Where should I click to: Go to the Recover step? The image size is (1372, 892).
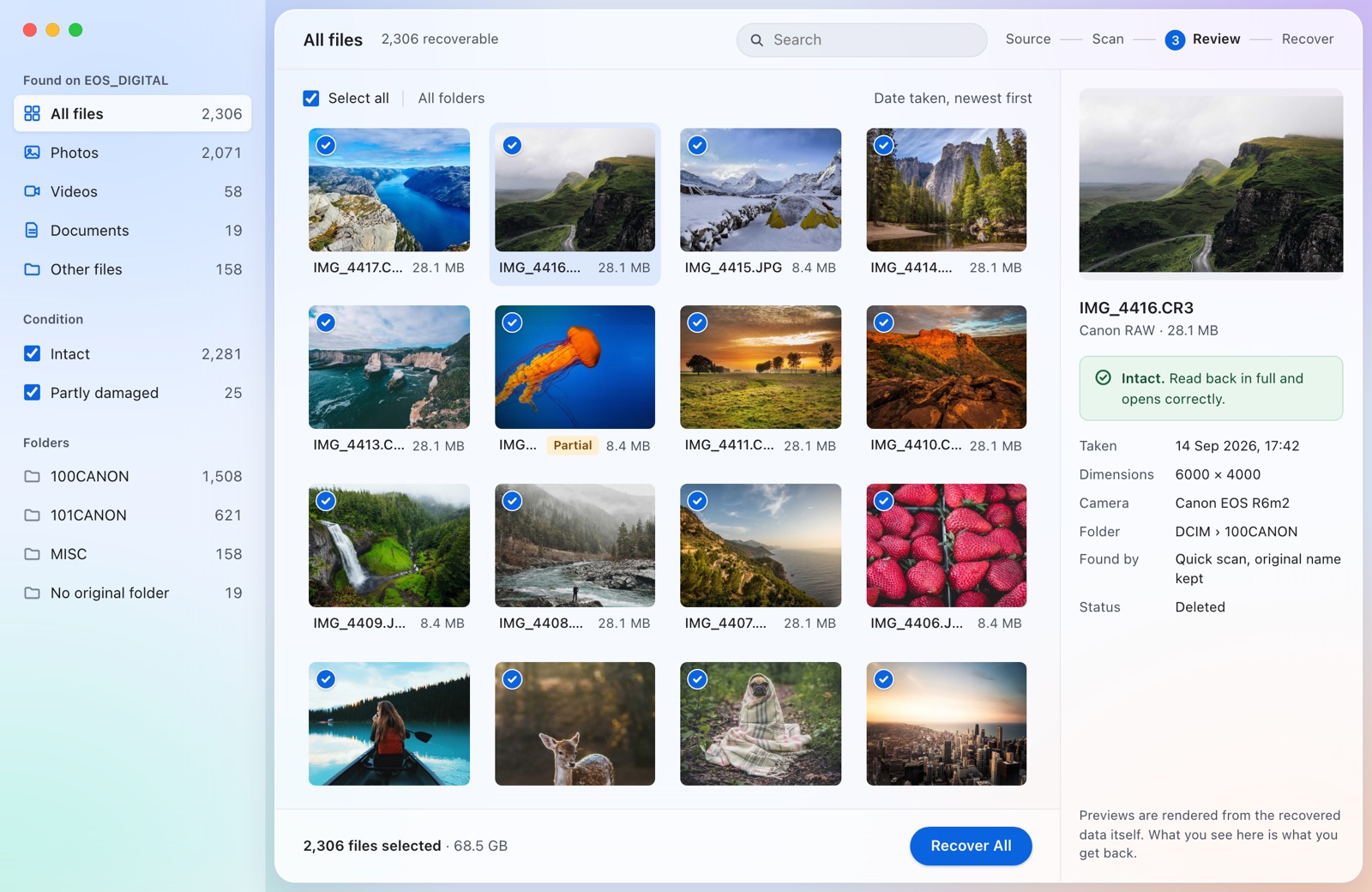1308,39
